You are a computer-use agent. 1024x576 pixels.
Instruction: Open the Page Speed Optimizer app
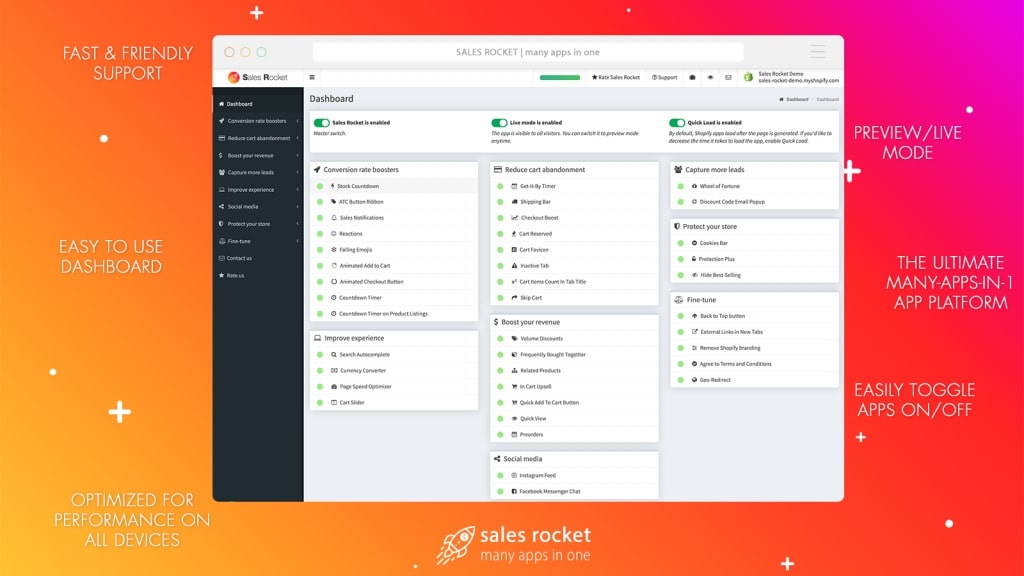(365, 387)
